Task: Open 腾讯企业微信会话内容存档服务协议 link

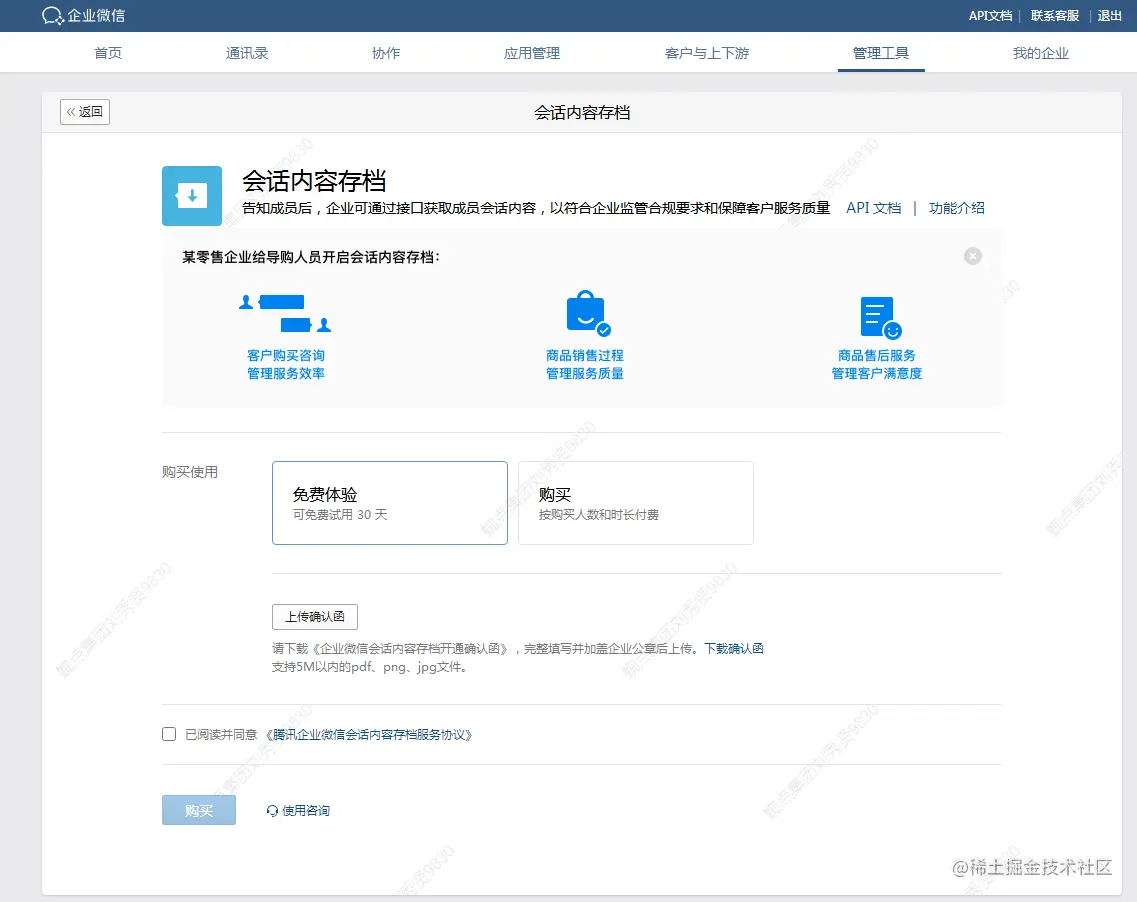Action: coord(369,735)
